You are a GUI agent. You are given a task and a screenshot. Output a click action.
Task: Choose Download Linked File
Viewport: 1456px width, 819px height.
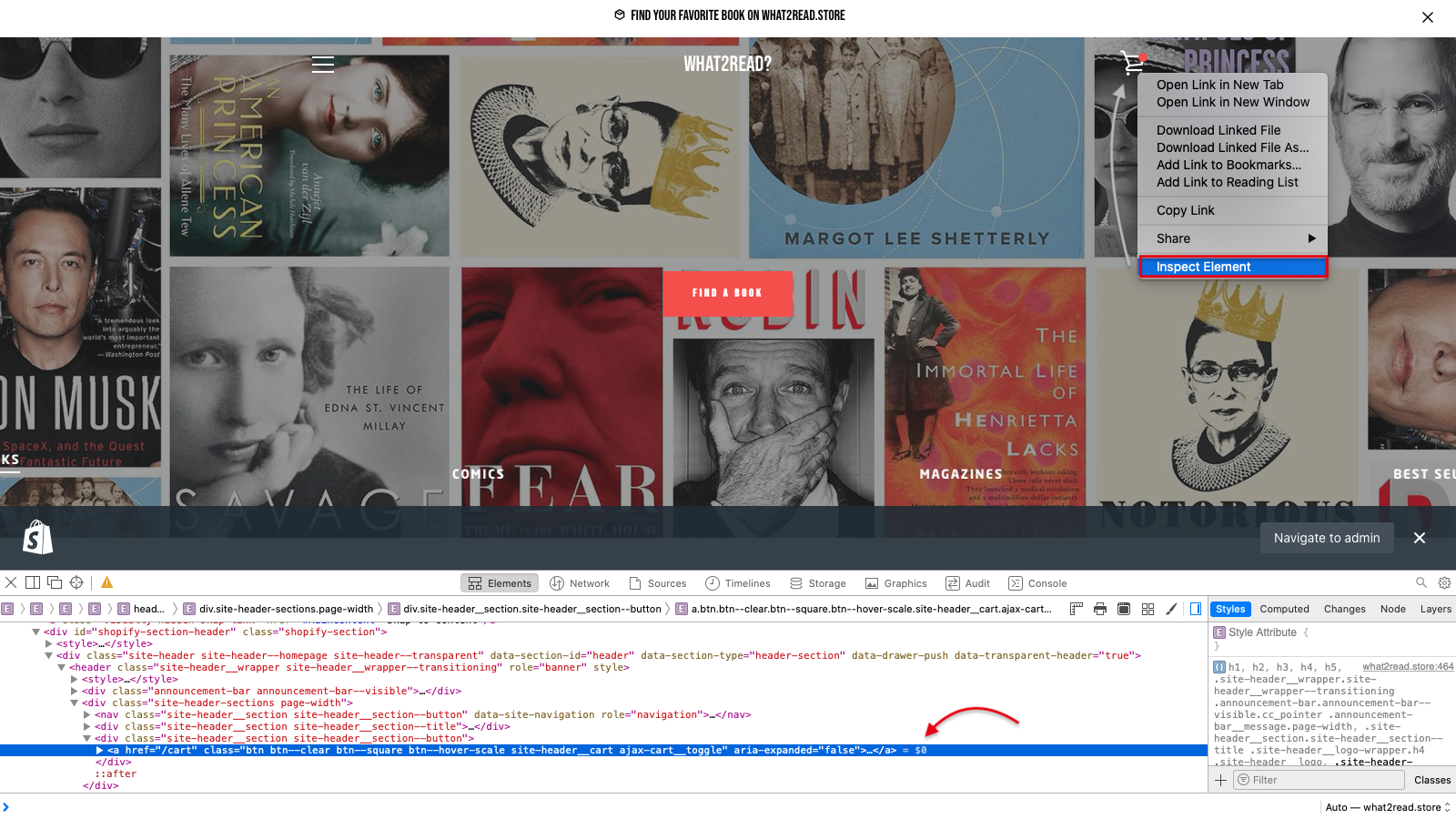click(1233, 130)
